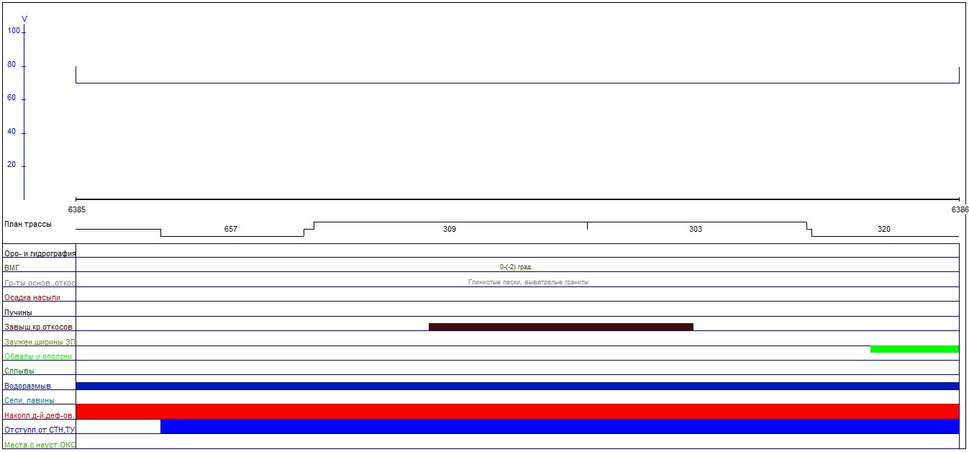Click the blue speed limit line

517,83
